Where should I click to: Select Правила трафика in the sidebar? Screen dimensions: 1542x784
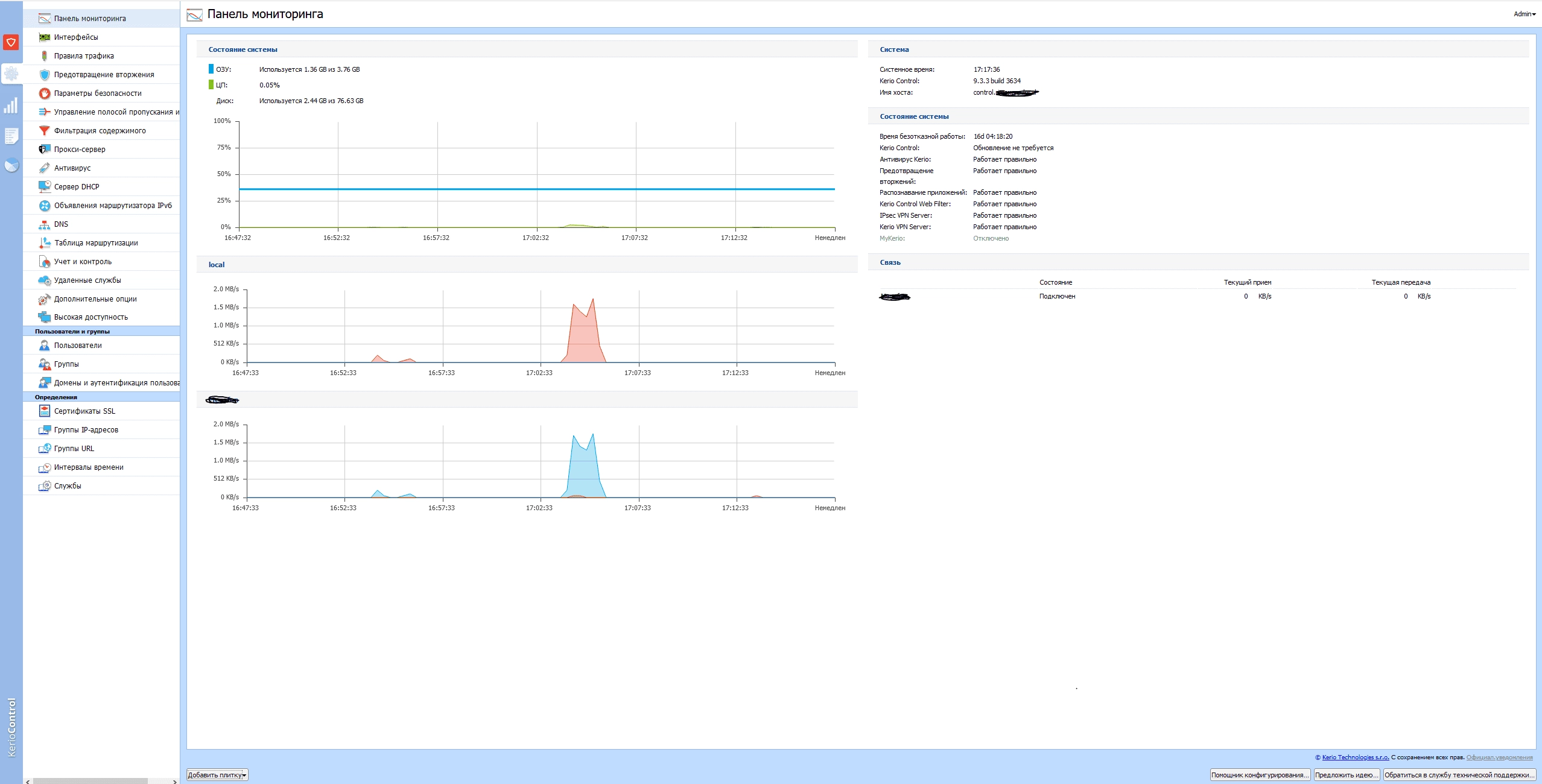point(101,56)
